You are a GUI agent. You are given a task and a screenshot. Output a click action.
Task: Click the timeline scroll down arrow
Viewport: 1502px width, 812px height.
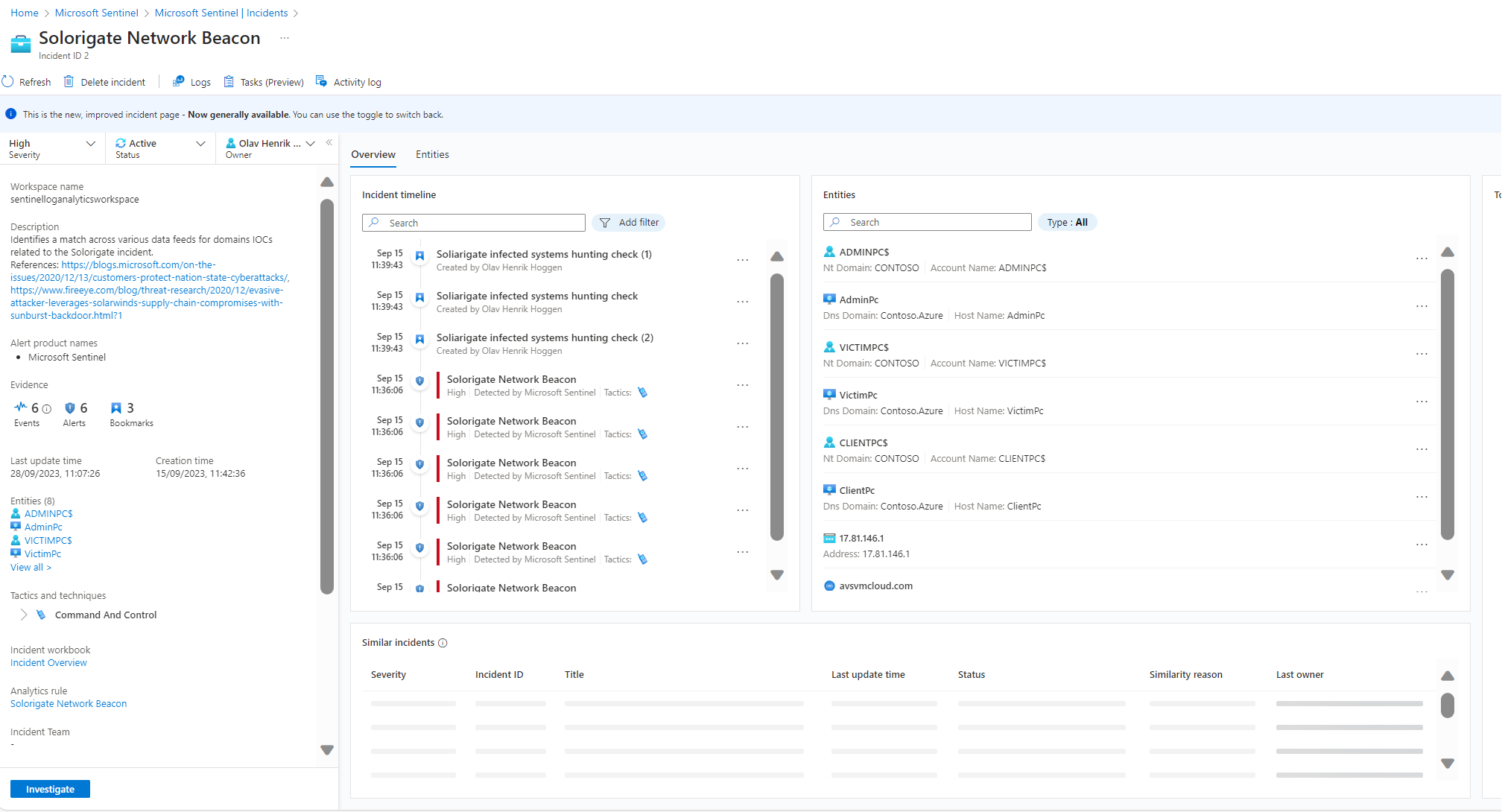tap(777, 575)
